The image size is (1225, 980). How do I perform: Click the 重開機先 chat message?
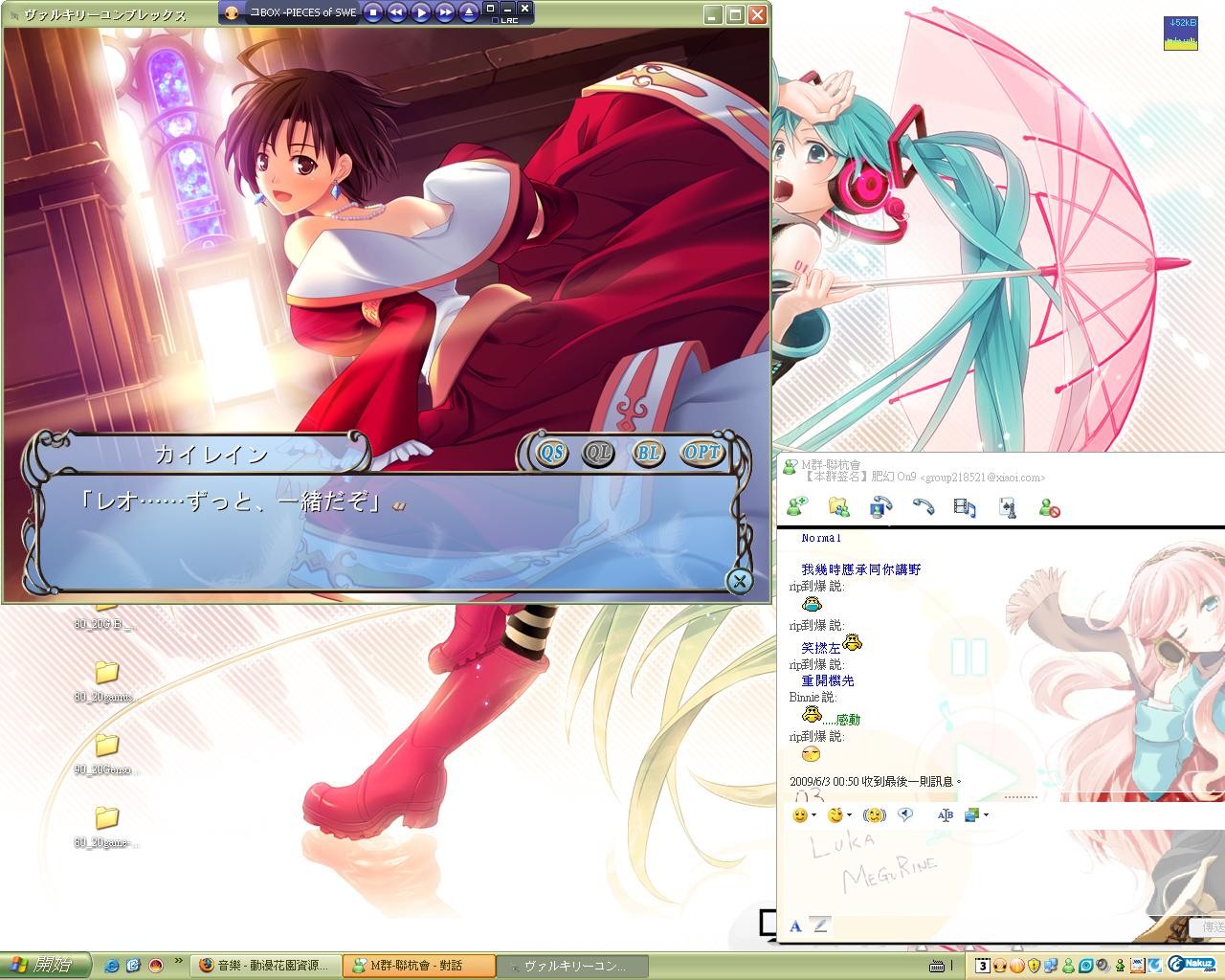click(x=828, y=680)
